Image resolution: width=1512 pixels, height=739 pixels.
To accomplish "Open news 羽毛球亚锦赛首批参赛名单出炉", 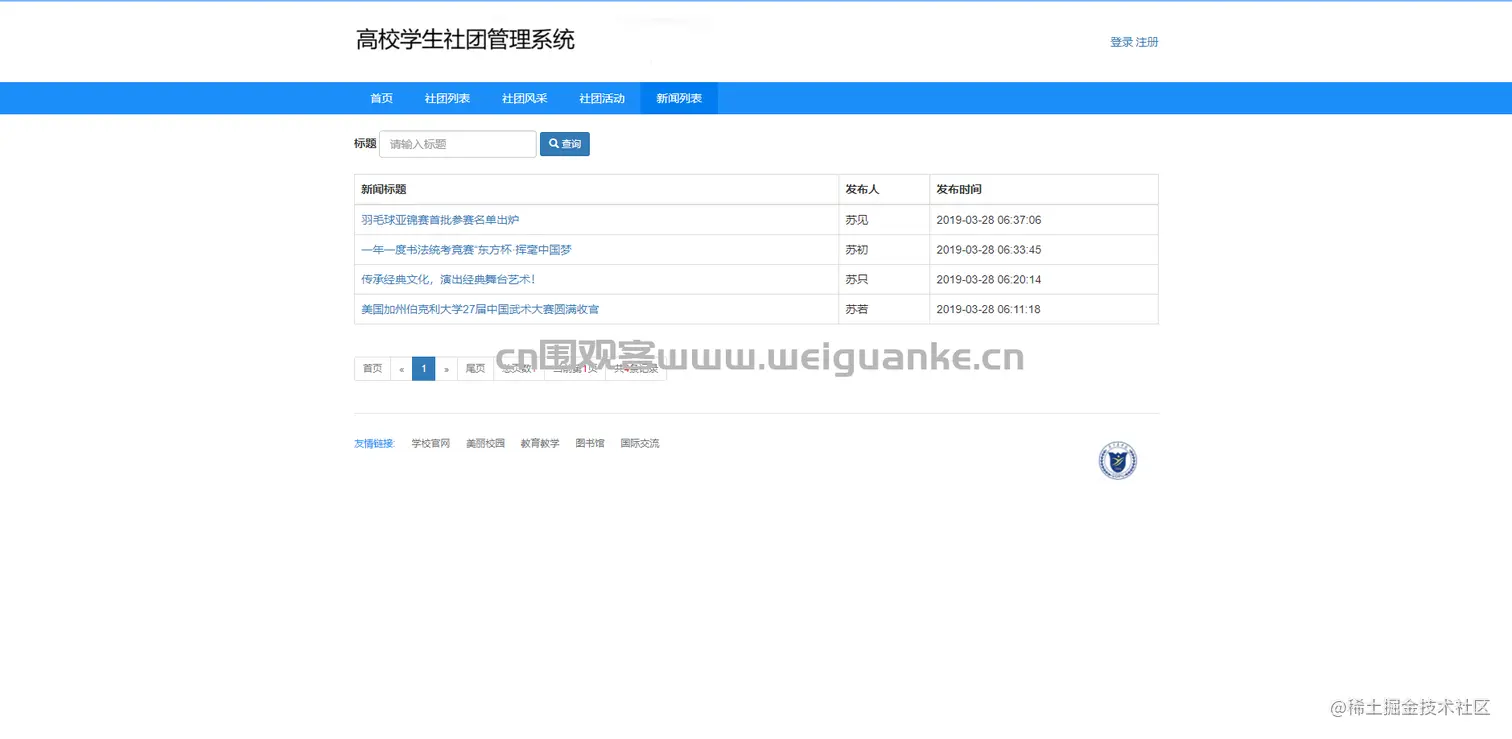I will (440, 220).
